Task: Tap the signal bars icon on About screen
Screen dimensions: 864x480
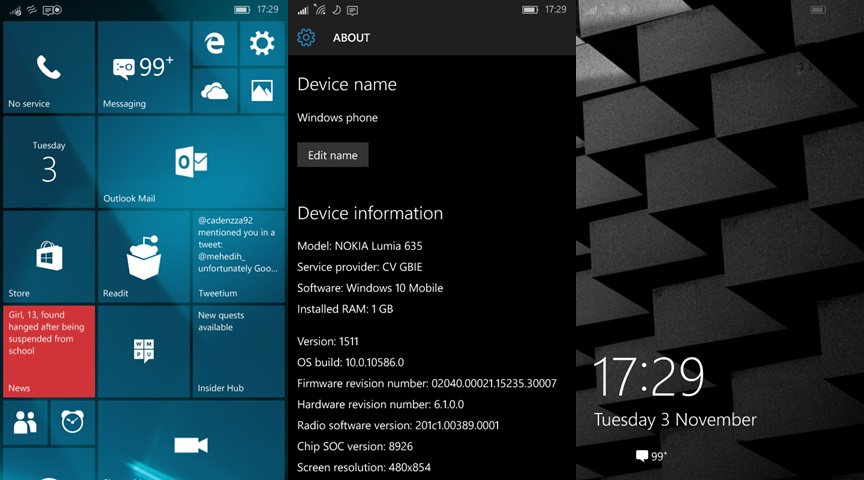Action: (x=303, y=10)
